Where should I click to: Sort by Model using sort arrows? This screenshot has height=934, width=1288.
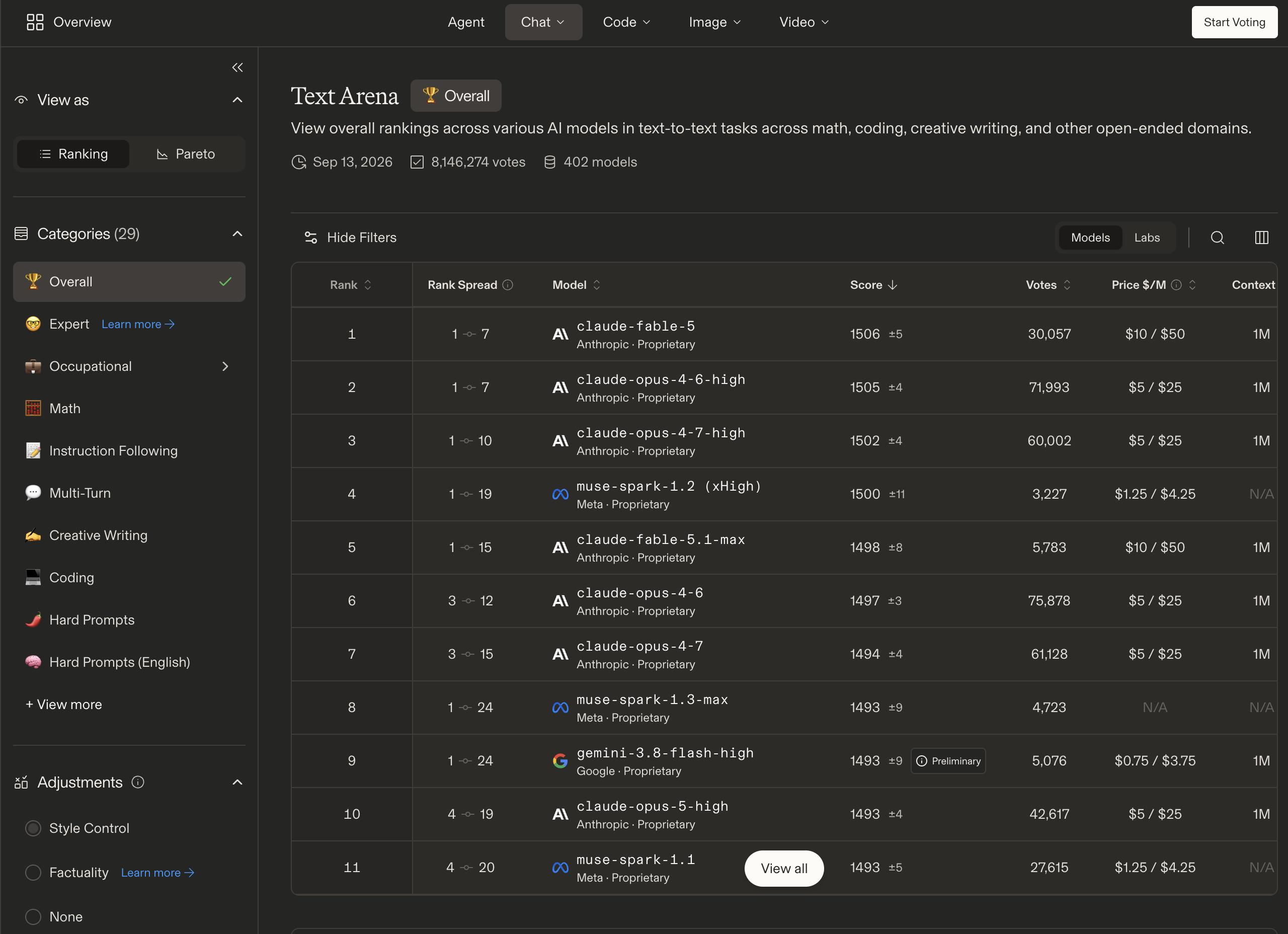coord(596,285)
